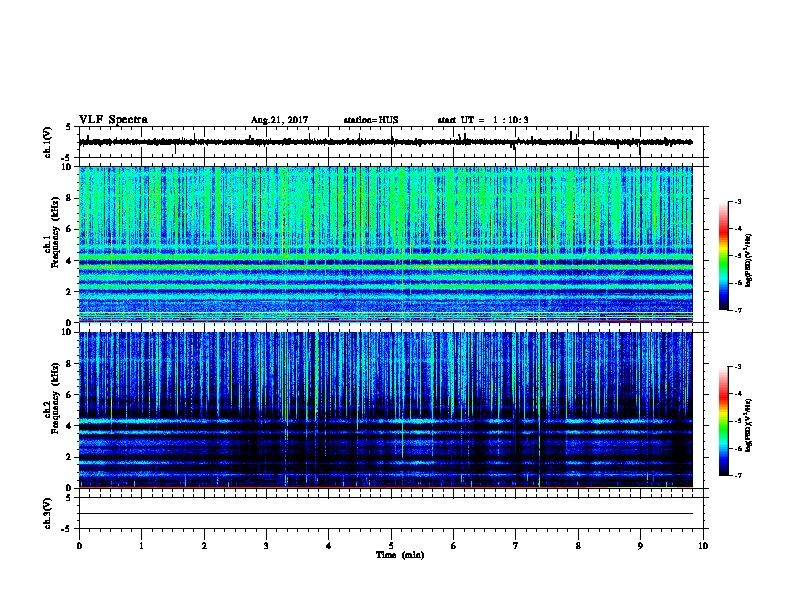Click the log(PSD) label of the lower colorbar
The height and width of the screenshot is (612, 792).
(x=748, y=425)
